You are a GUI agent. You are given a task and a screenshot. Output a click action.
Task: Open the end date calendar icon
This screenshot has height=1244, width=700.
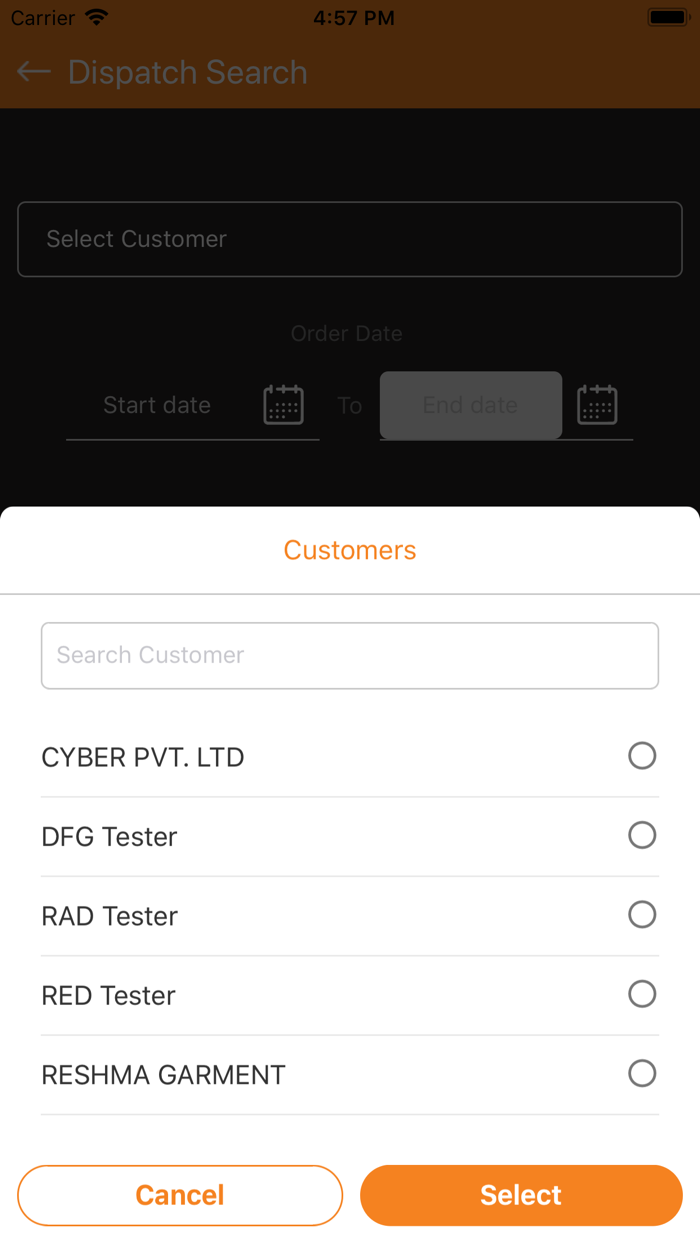[x=597, y=405]
